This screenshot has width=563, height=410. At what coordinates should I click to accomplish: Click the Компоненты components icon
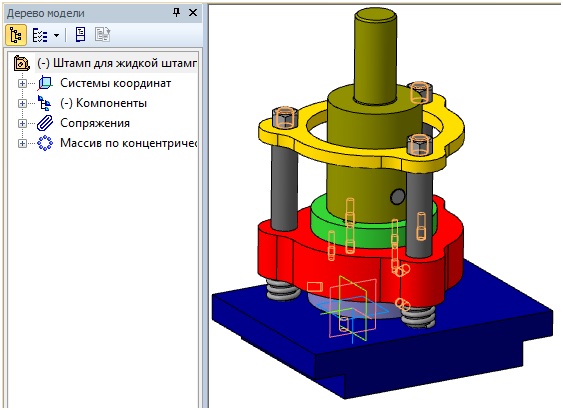point(45,103)
